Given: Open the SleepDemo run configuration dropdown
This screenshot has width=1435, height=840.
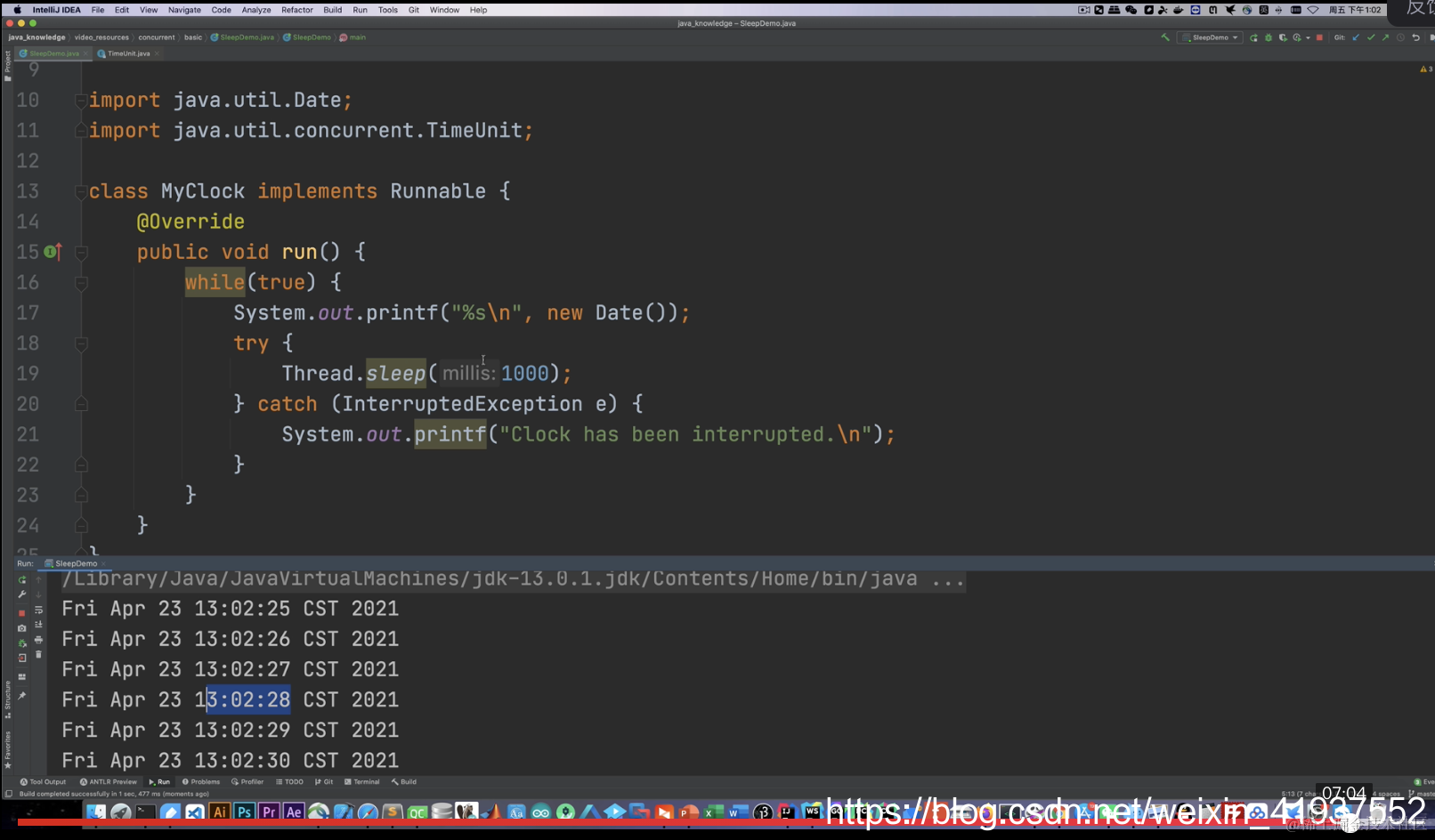Looking at the screenshot, I should tap(1210, 37).
